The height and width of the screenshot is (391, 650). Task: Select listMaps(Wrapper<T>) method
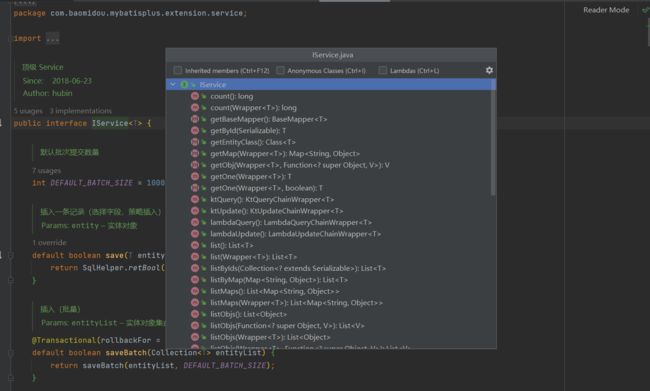coord(296,303)
